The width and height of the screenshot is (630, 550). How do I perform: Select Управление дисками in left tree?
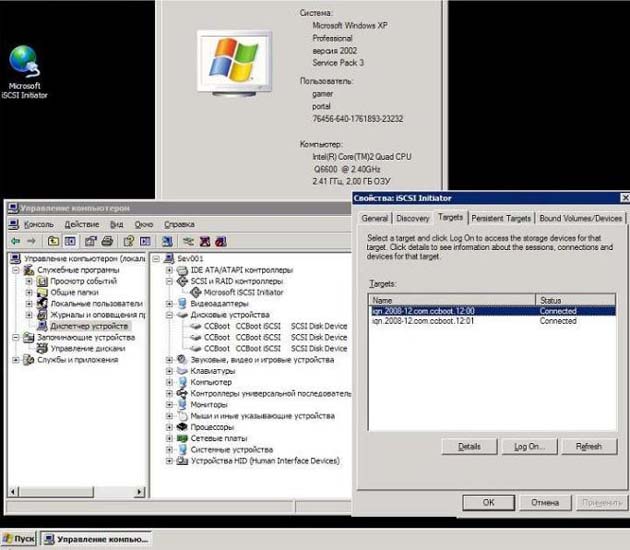88,348
